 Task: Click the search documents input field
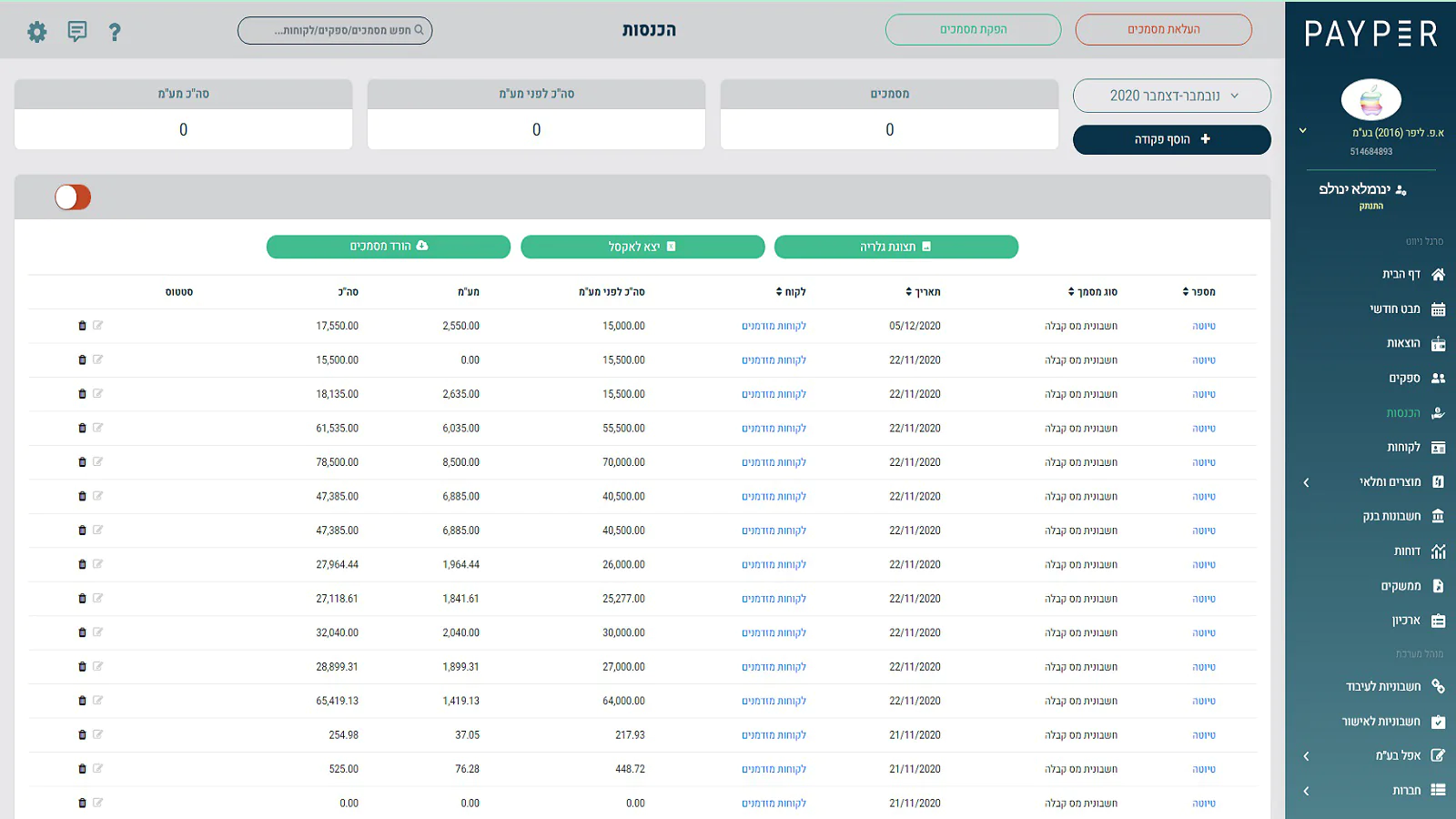point(335,31)
